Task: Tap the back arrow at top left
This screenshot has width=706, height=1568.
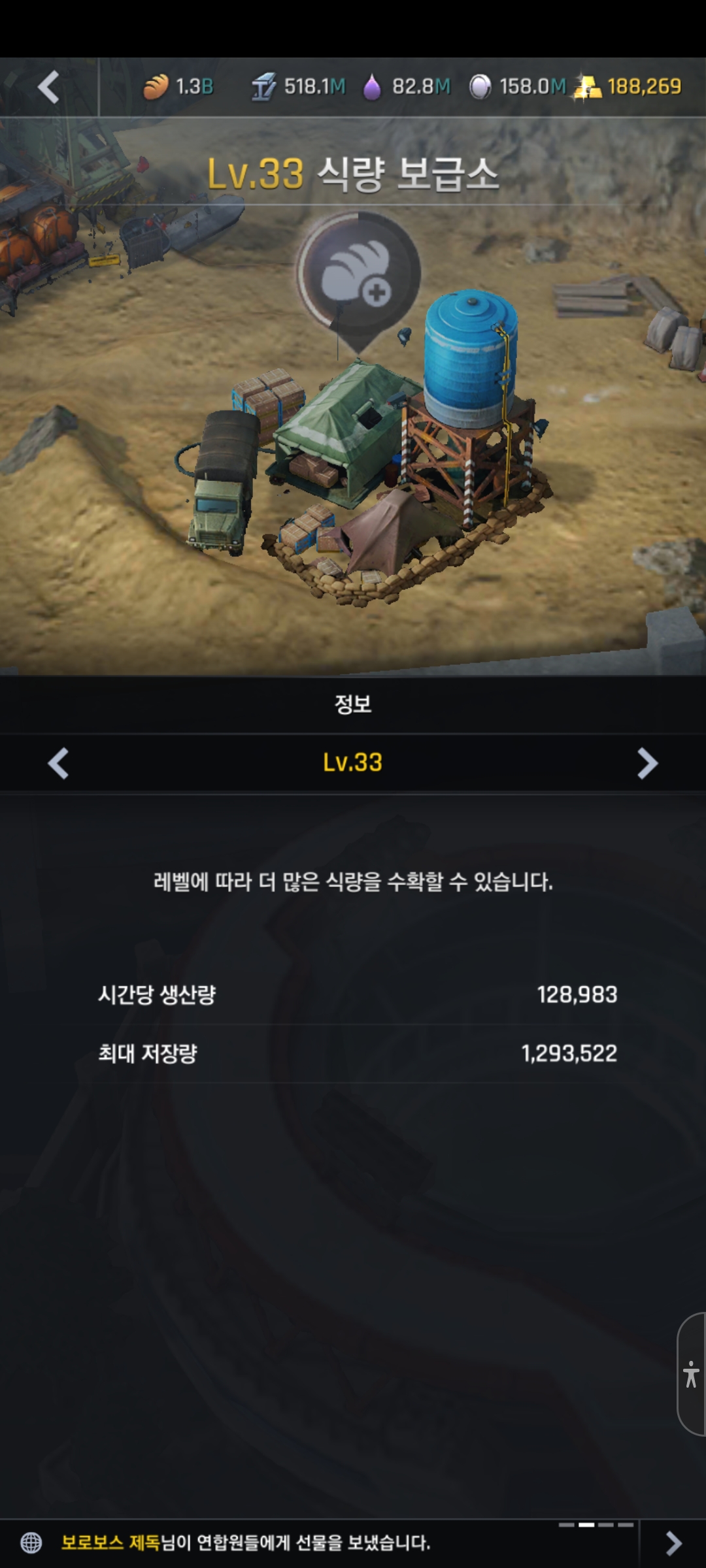Action: click(x=49, y=87)
